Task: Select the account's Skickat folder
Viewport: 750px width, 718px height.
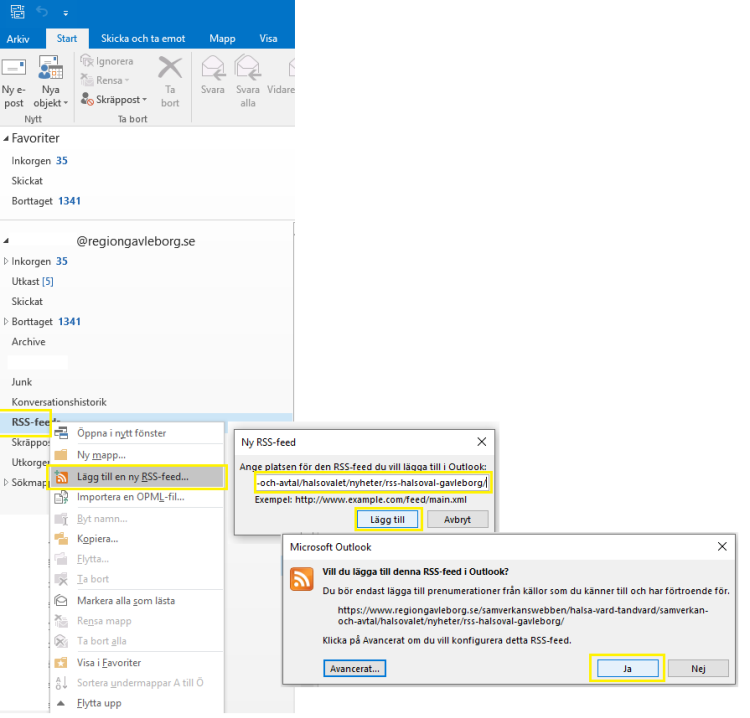Action: click(27, 301)
